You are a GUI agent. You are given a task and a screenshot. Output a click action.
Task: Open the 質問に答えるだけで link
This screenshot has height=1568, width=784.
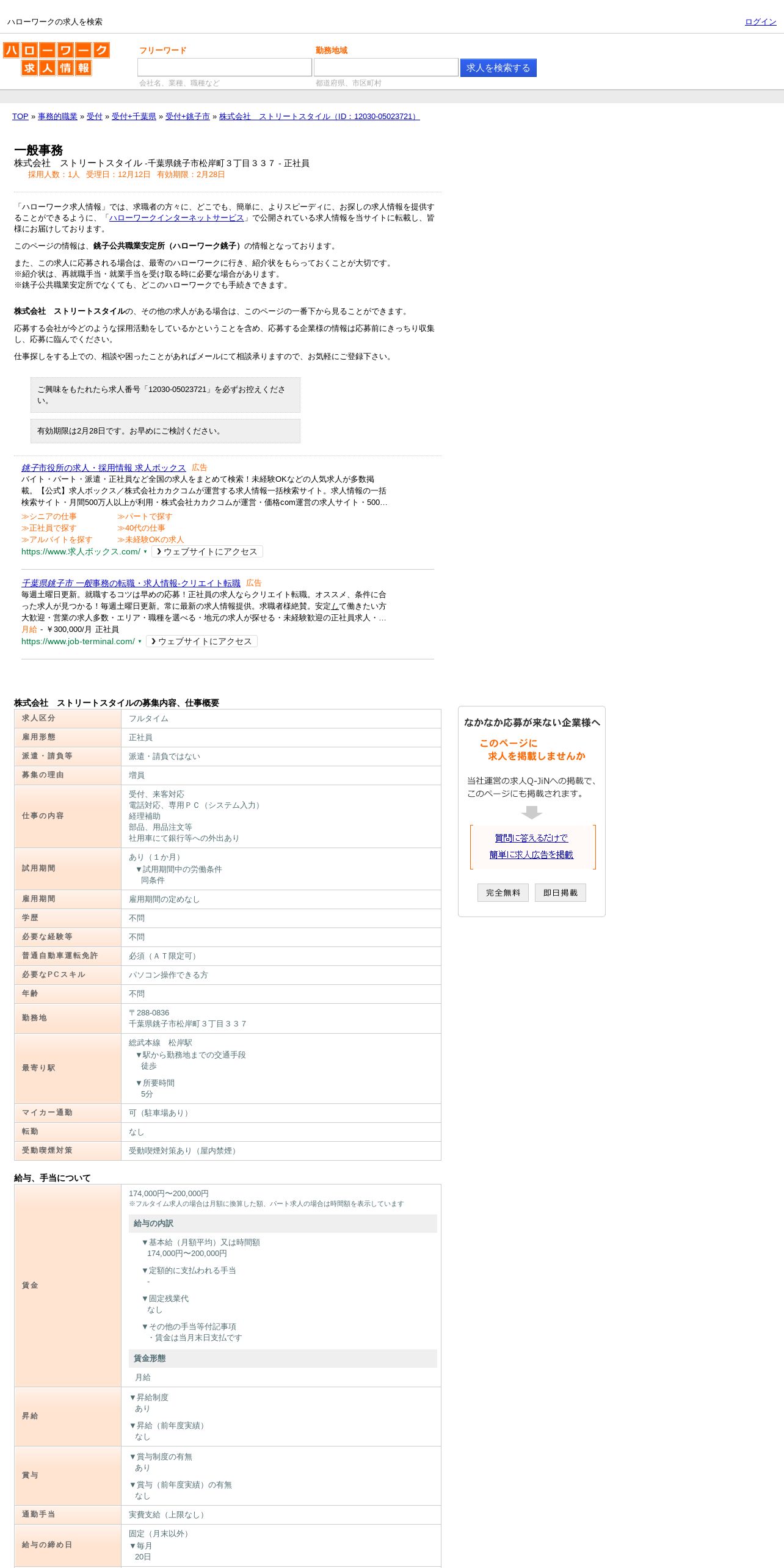tap(531, 838)
